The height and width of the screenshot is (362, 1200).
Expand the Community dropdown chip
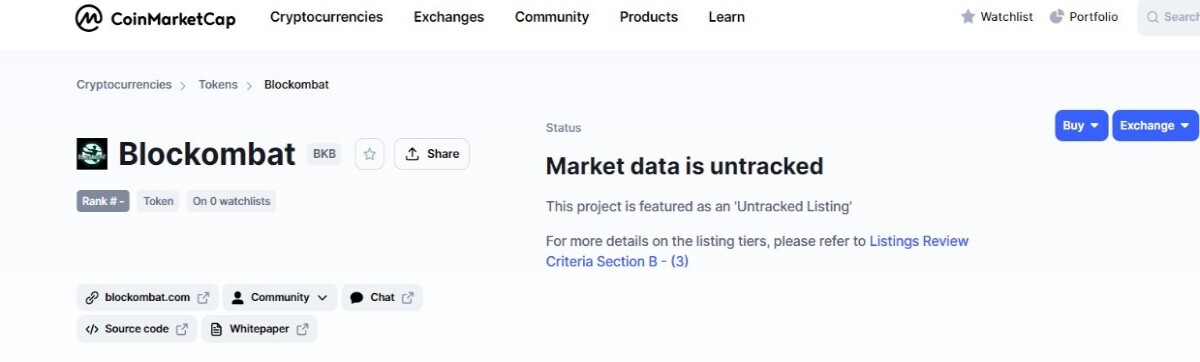280,297
